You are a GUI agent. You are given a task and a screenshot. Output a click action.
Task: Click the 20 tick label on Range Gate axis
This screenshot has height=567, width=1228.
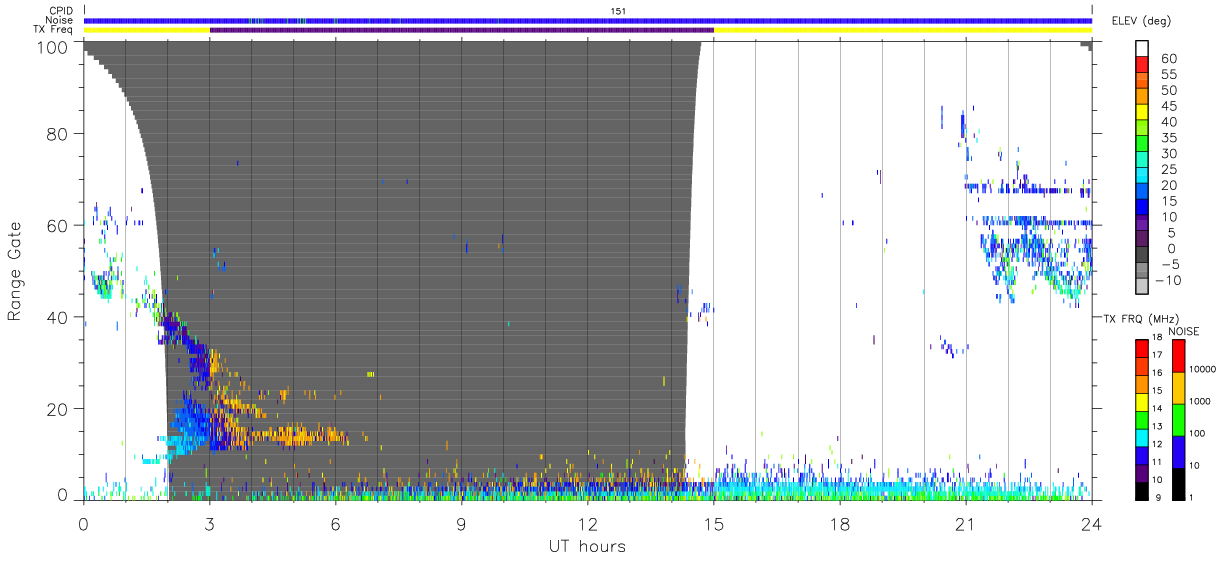57,409
